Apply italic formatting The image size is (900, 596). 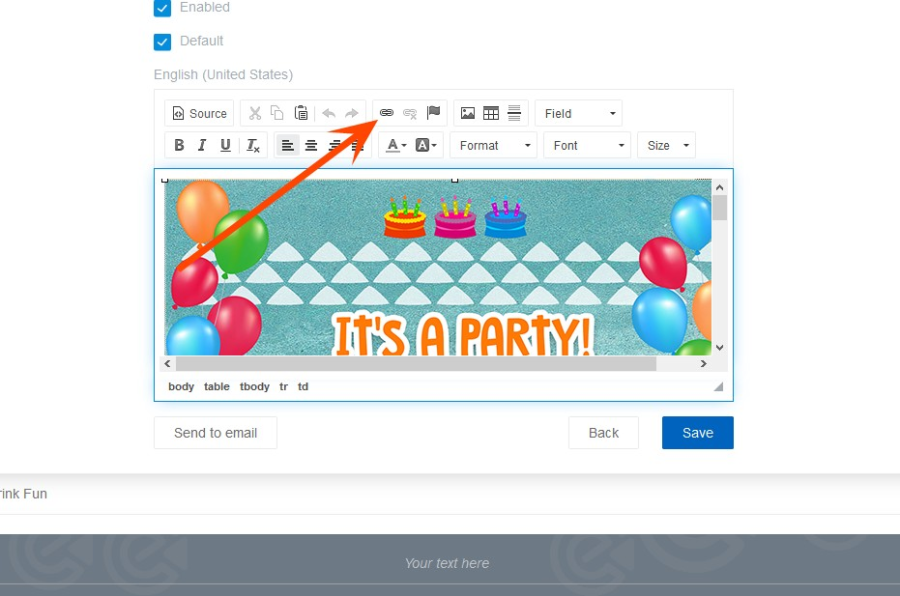point(202,145)
